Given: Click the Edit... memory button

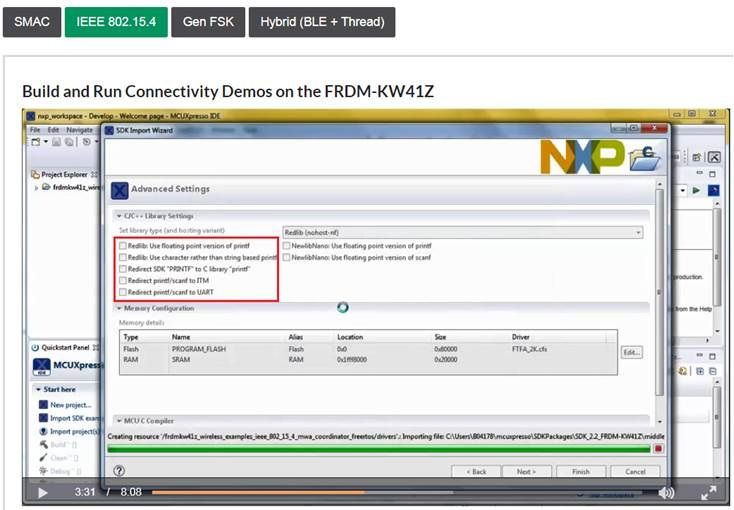Looking at the screenshot, I should pyautogui.click(x=631, y=352).
